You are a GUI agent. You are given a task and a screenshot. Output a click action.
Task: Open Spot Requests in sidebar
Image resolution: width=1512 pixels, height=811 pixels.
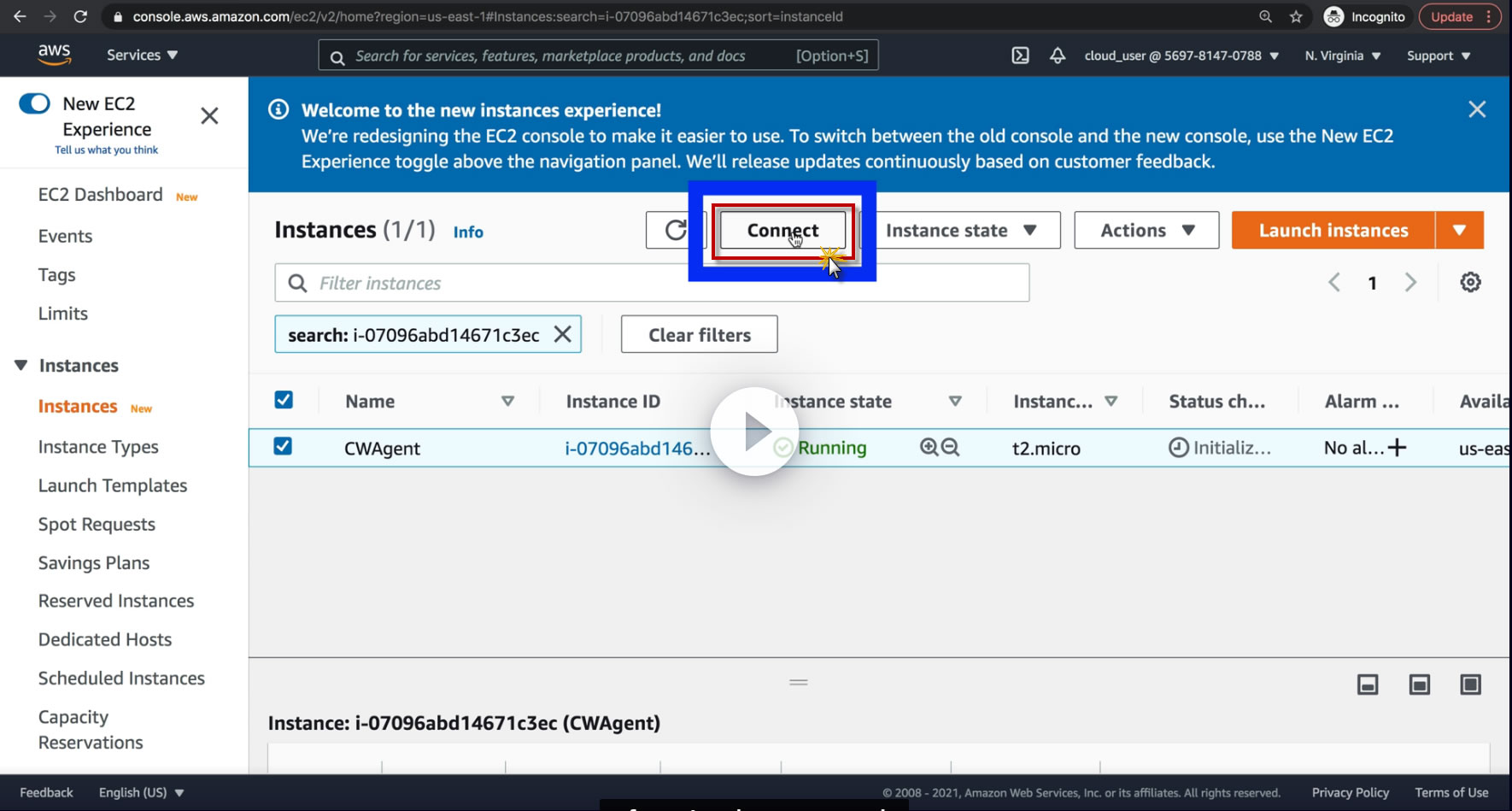(x=97, y=525)
